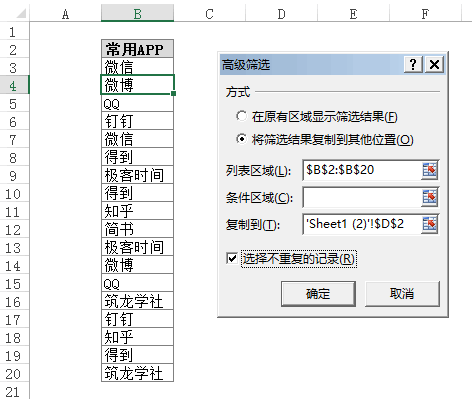Click active cell B4 containing 微博
Viewport: 472px width, 399px height.
137,85
